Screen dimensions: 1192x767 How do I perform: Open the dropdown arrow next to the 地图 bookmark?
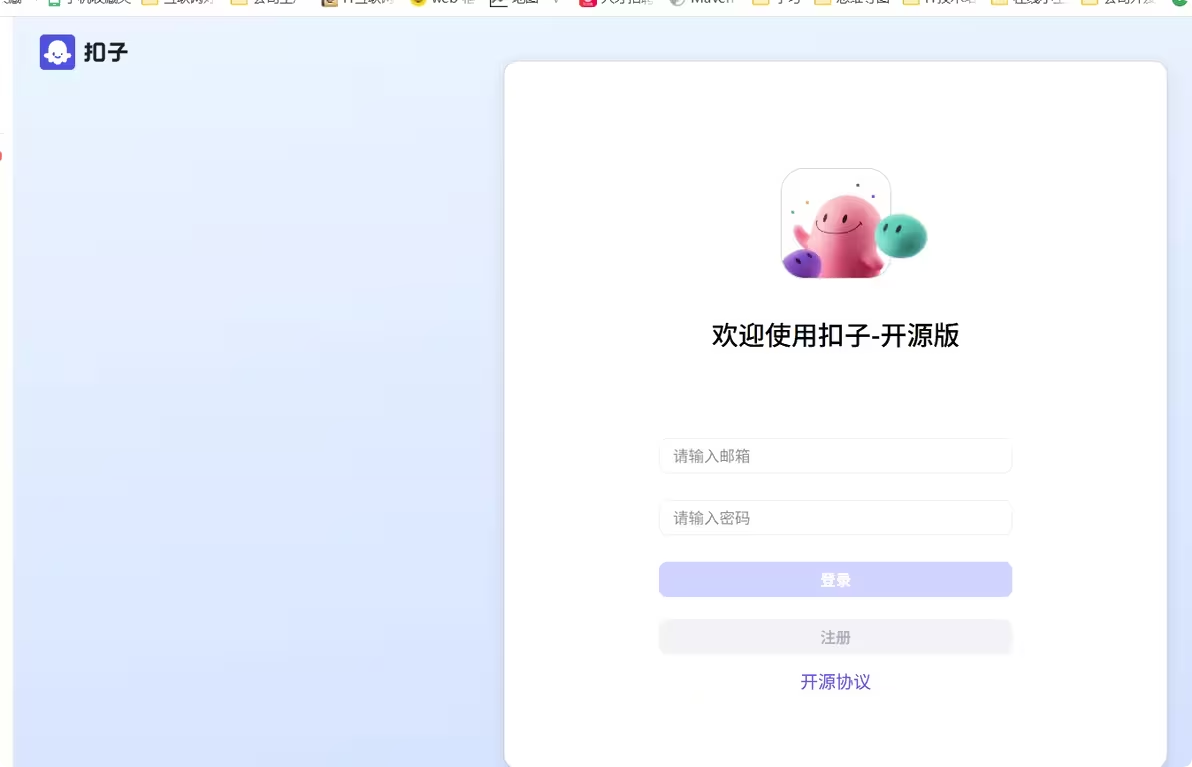[x=556, y=3]
